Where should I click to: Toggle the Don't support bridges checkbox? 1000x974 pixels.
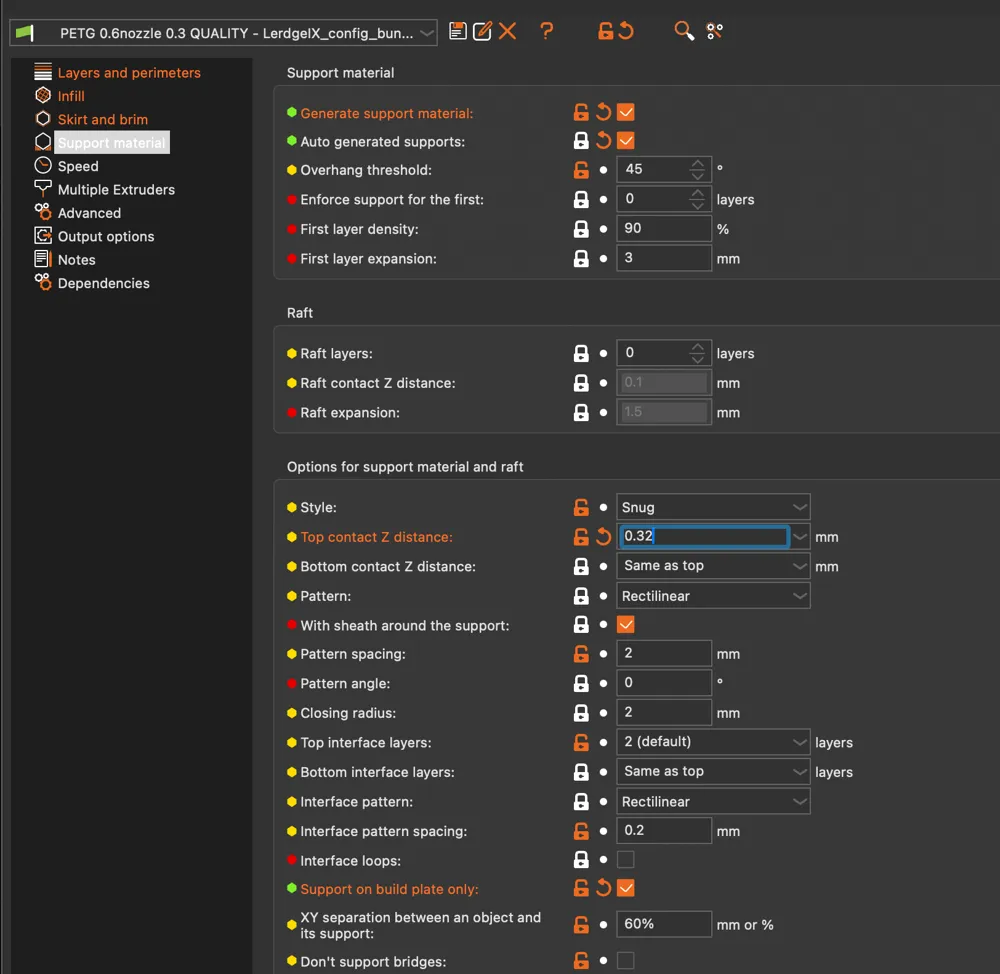coord(626,960)
